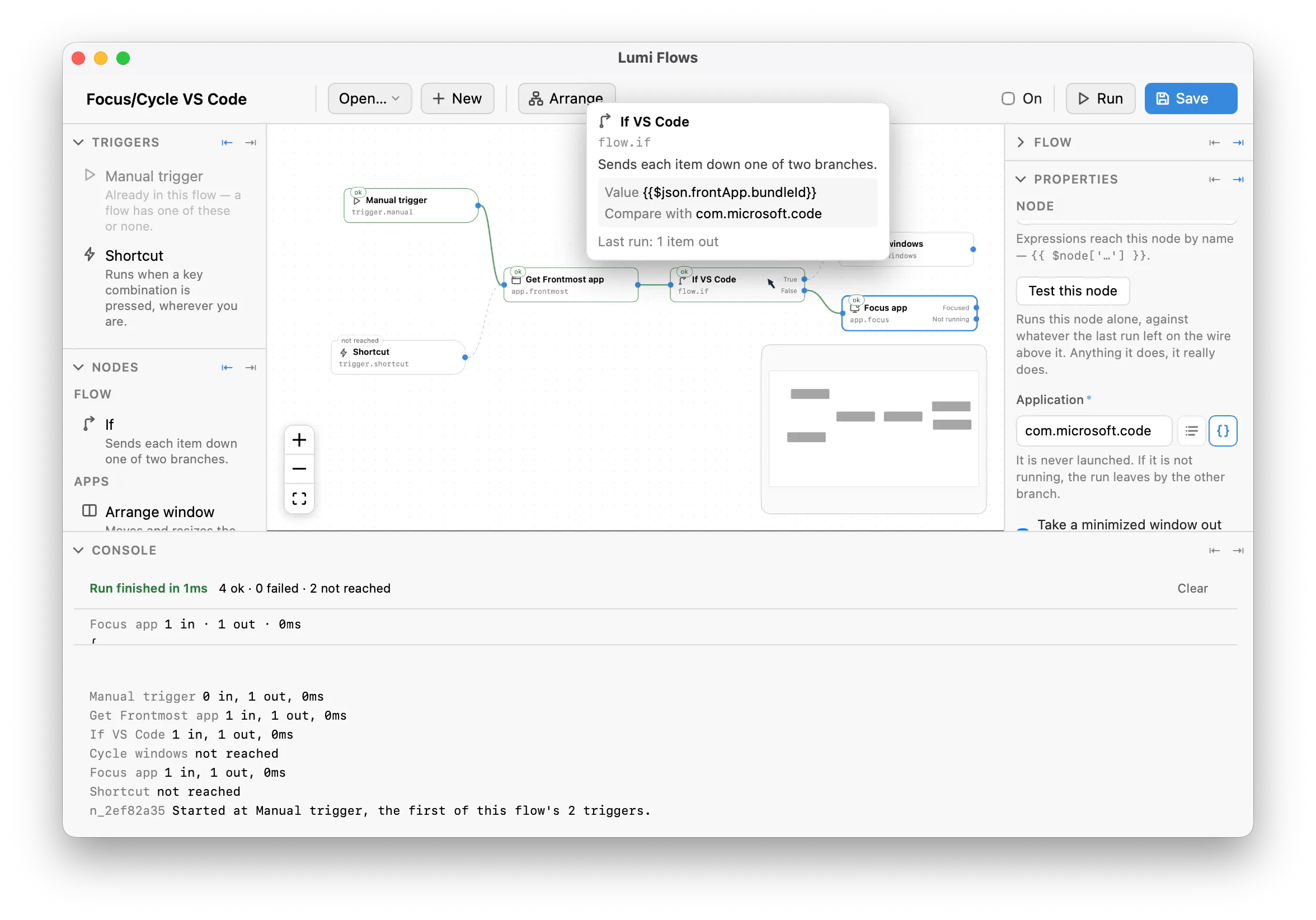
Task: Click the move-left arrow icon in the Console header
Action: coord(1214,550)
